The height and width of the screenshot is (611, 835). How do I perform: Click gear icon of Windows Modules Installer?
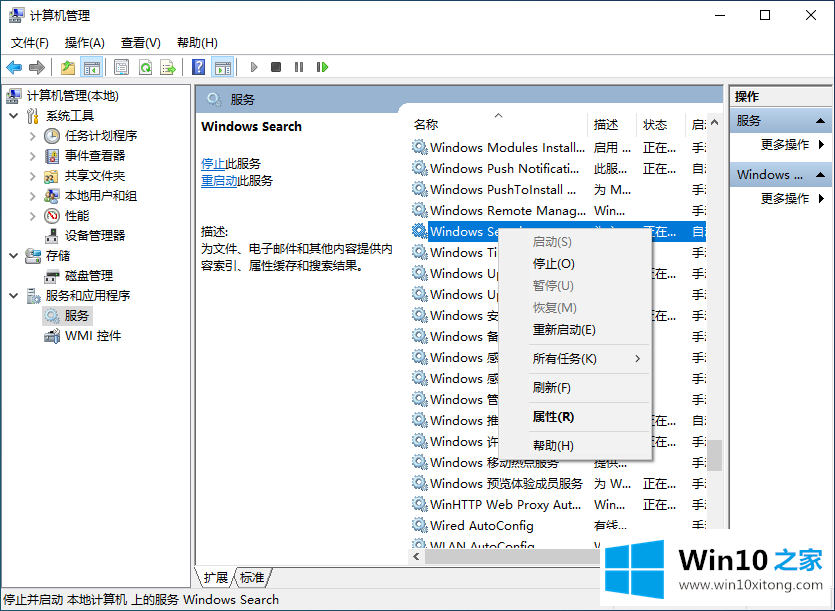tap(420, 147)
